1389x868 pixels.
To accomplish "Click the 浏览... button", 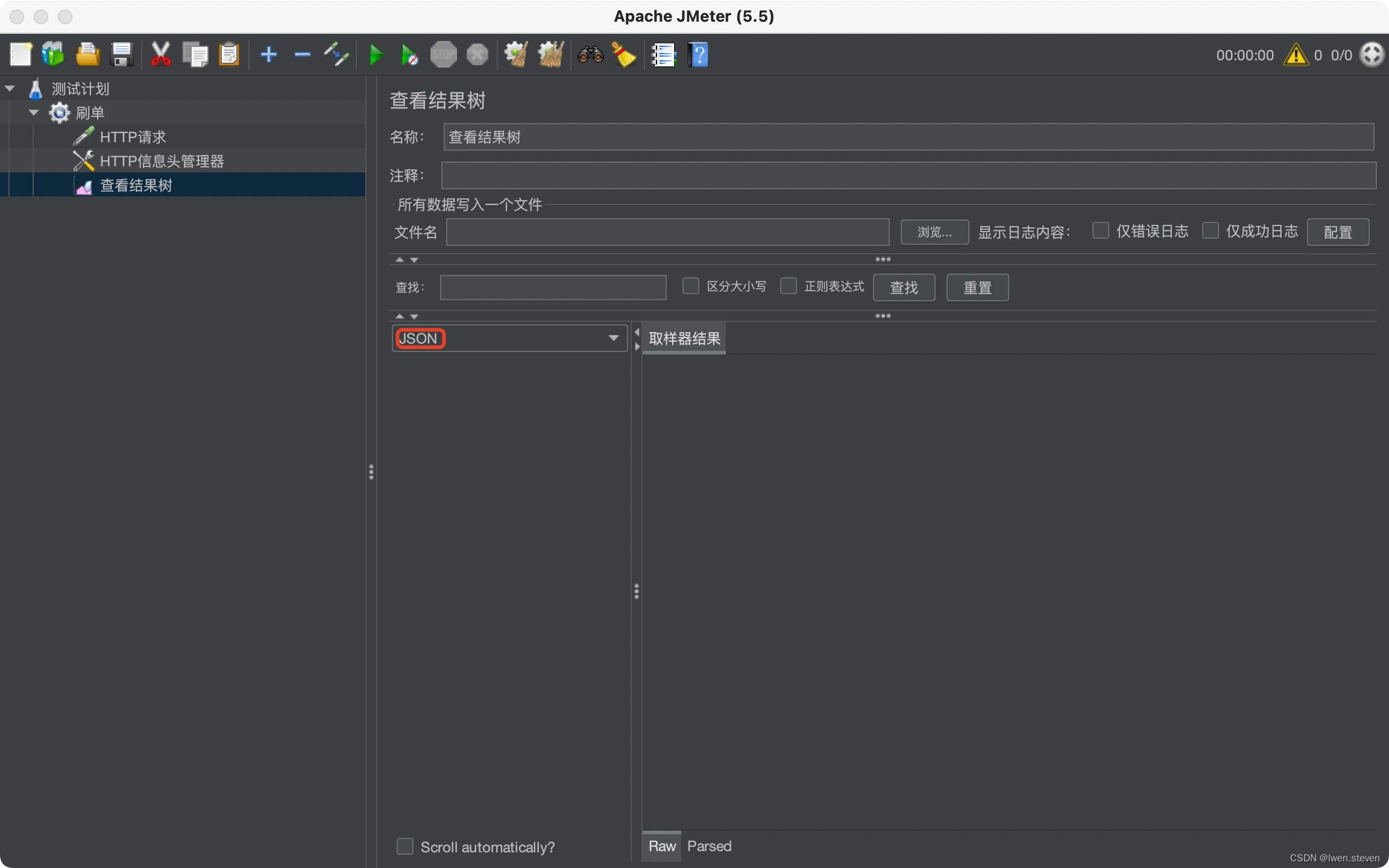I will (934, 232).
